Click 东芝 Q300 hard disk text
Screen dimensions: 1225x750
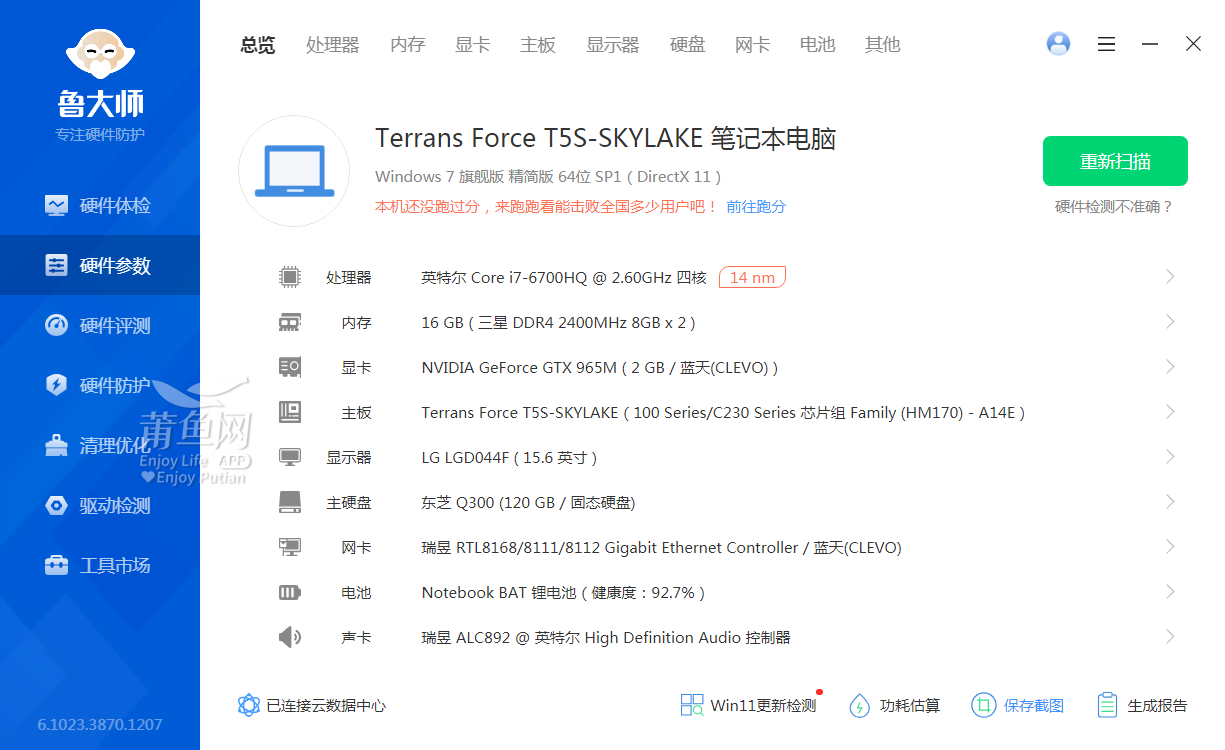(528, 502)
